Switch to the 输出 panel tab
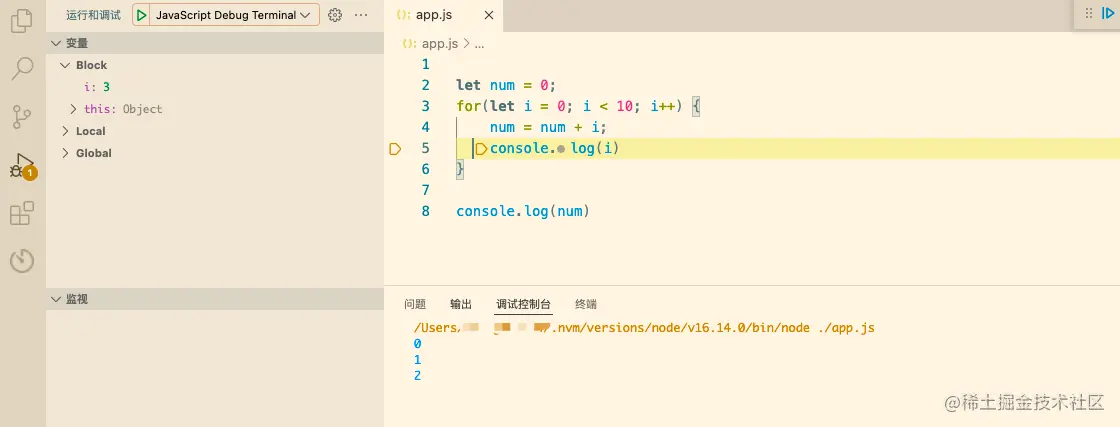1120x427 pixels. 461,304
